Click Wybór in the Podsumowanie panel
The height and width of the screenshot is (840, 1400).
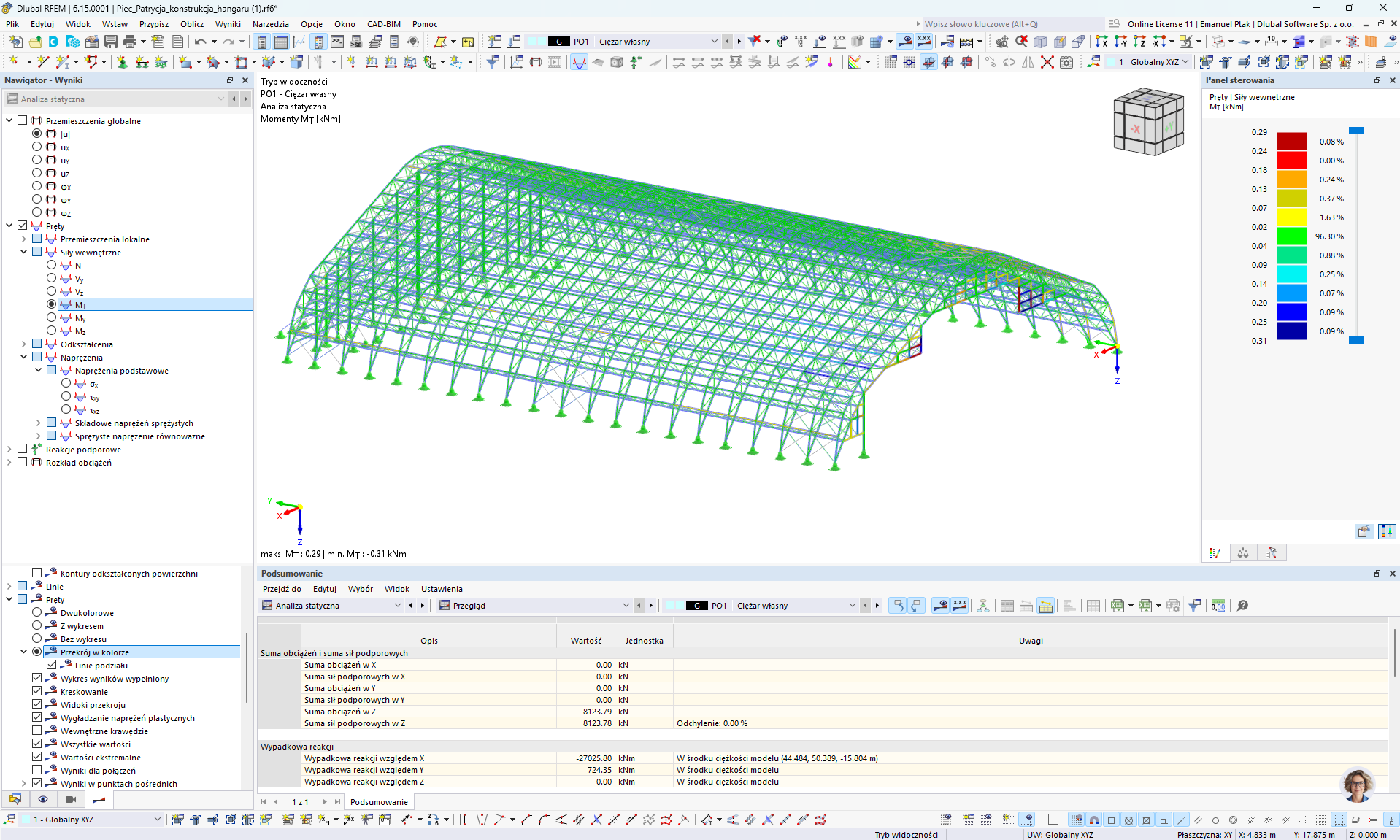coord(361,589)
